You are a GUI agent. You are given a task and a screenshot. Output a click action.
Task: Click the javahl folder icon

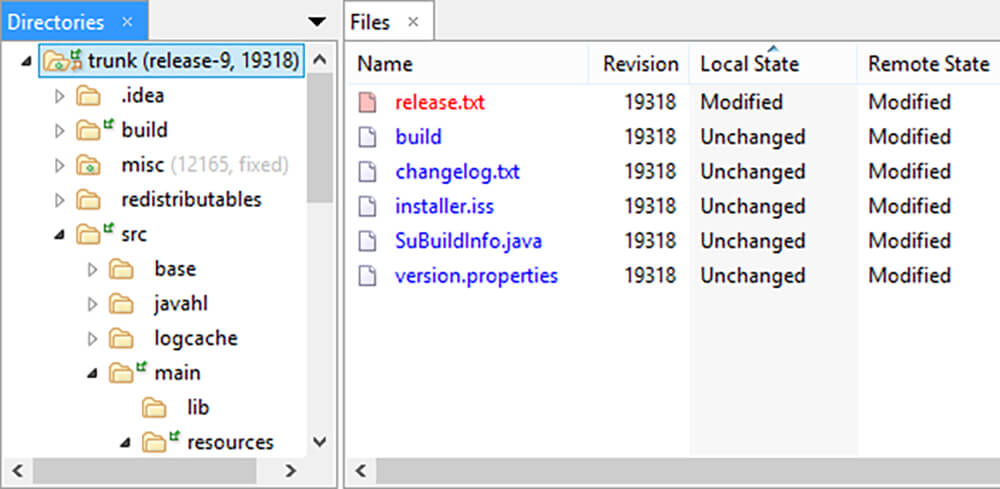(121, 304)
